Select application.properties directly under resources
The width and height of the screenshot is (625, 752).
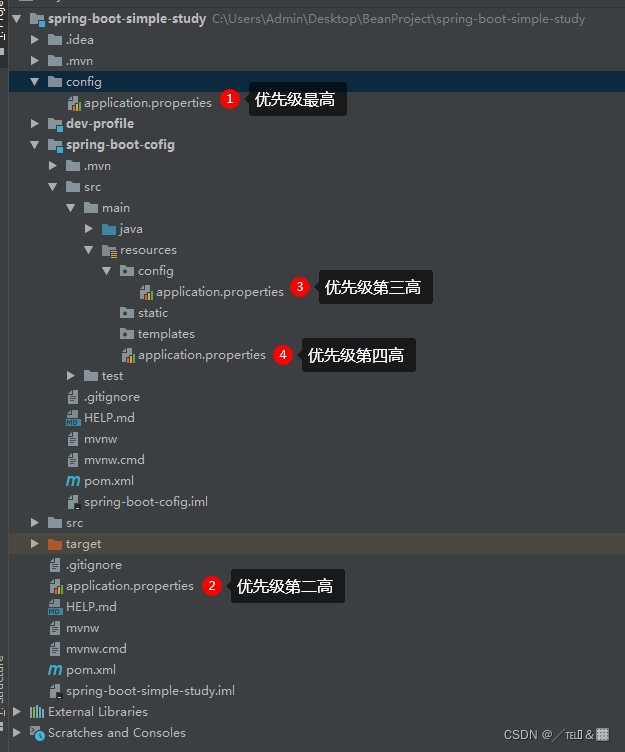[x=202, y=355]
